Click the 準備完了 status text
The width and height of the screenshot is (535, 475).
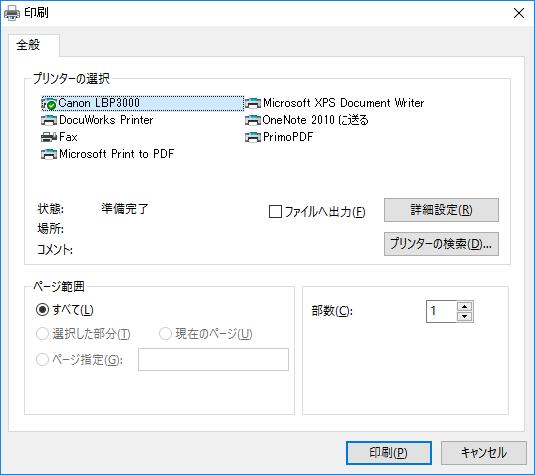pos(125,209)
